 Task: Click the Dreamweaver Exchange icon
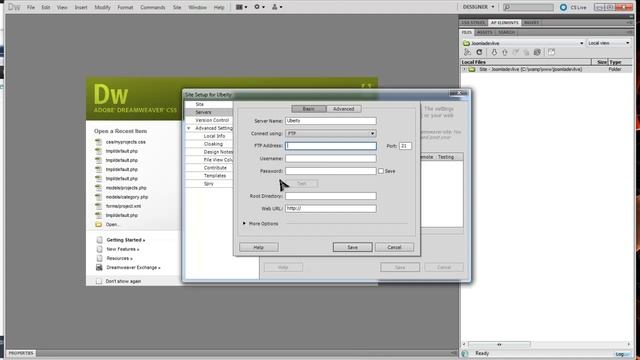tap(99, 267)
